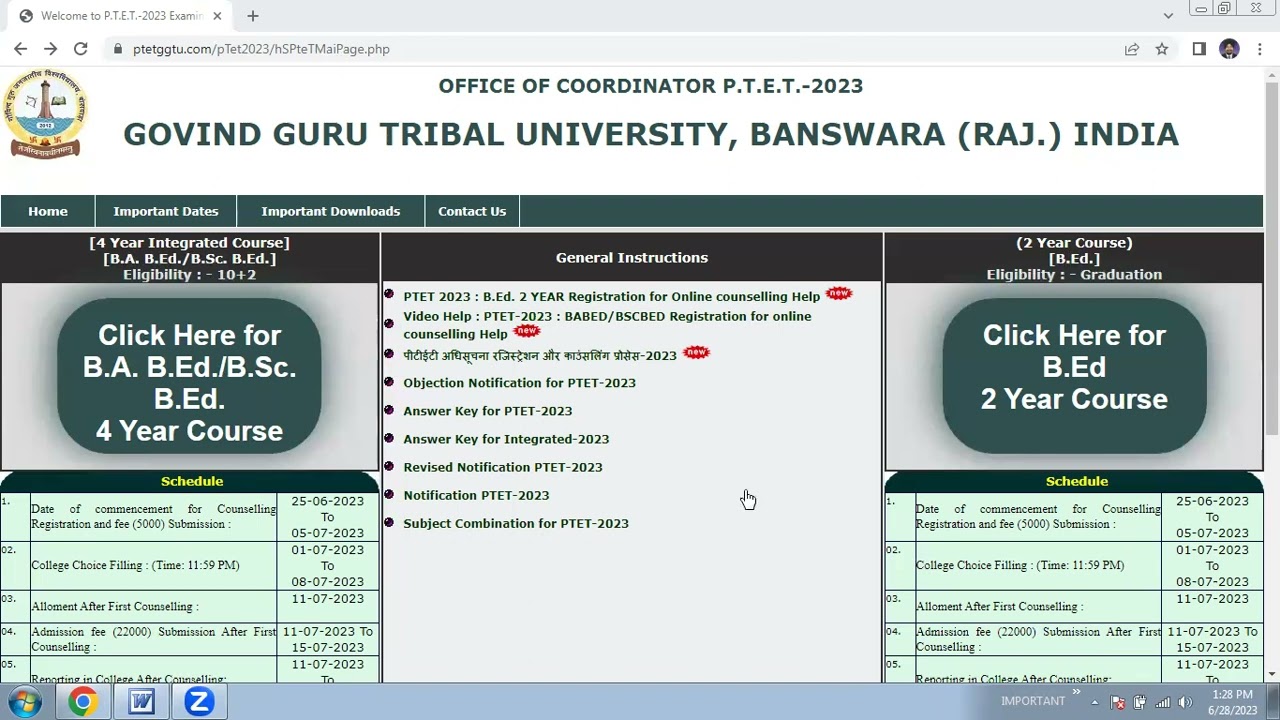View site information lock icon
The width and height of the screenshot is (1280, 720).
[118, 49]
